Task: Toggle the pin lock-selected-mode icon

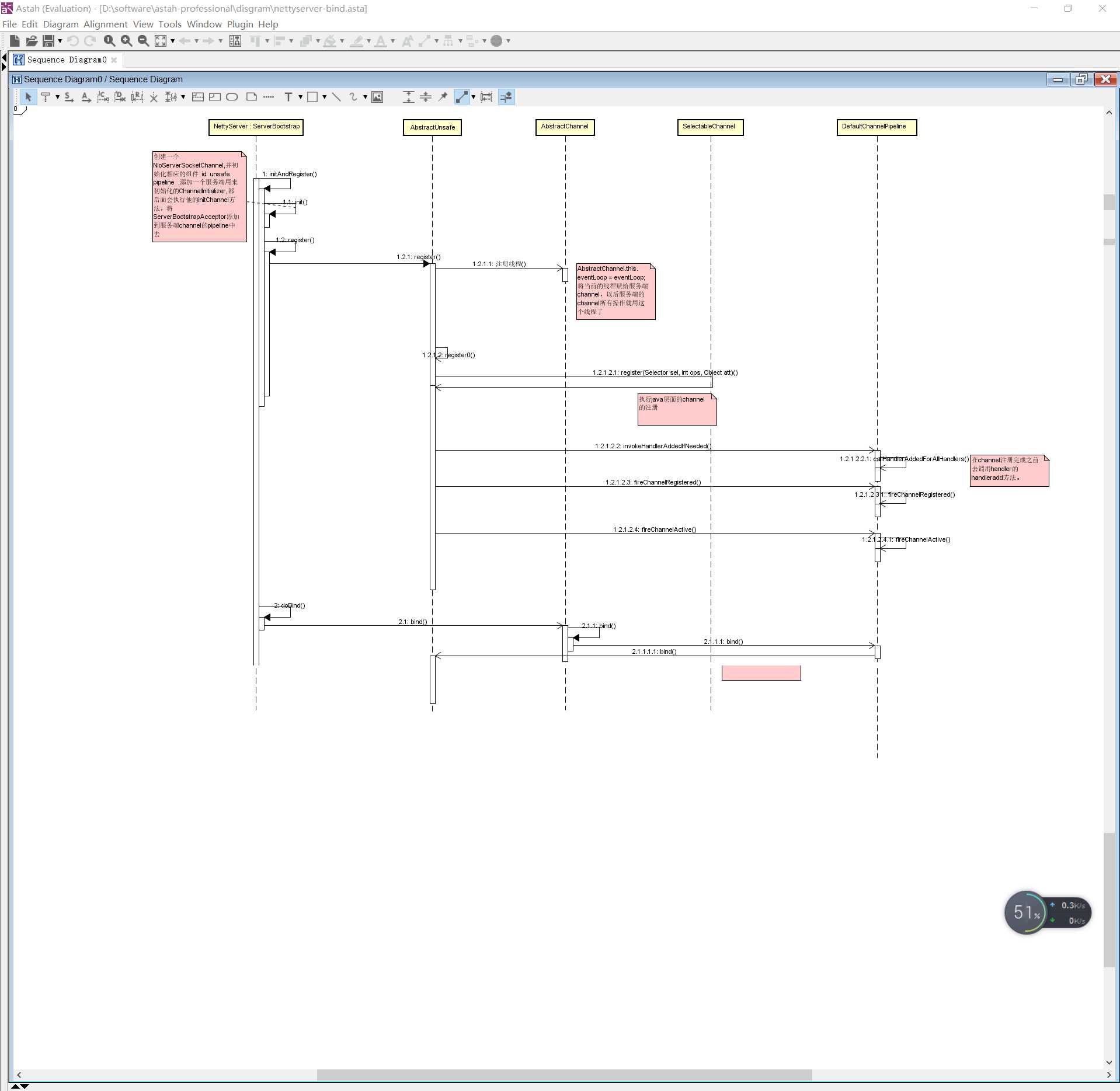Action: pyautogui.click(x=443, y=97)
